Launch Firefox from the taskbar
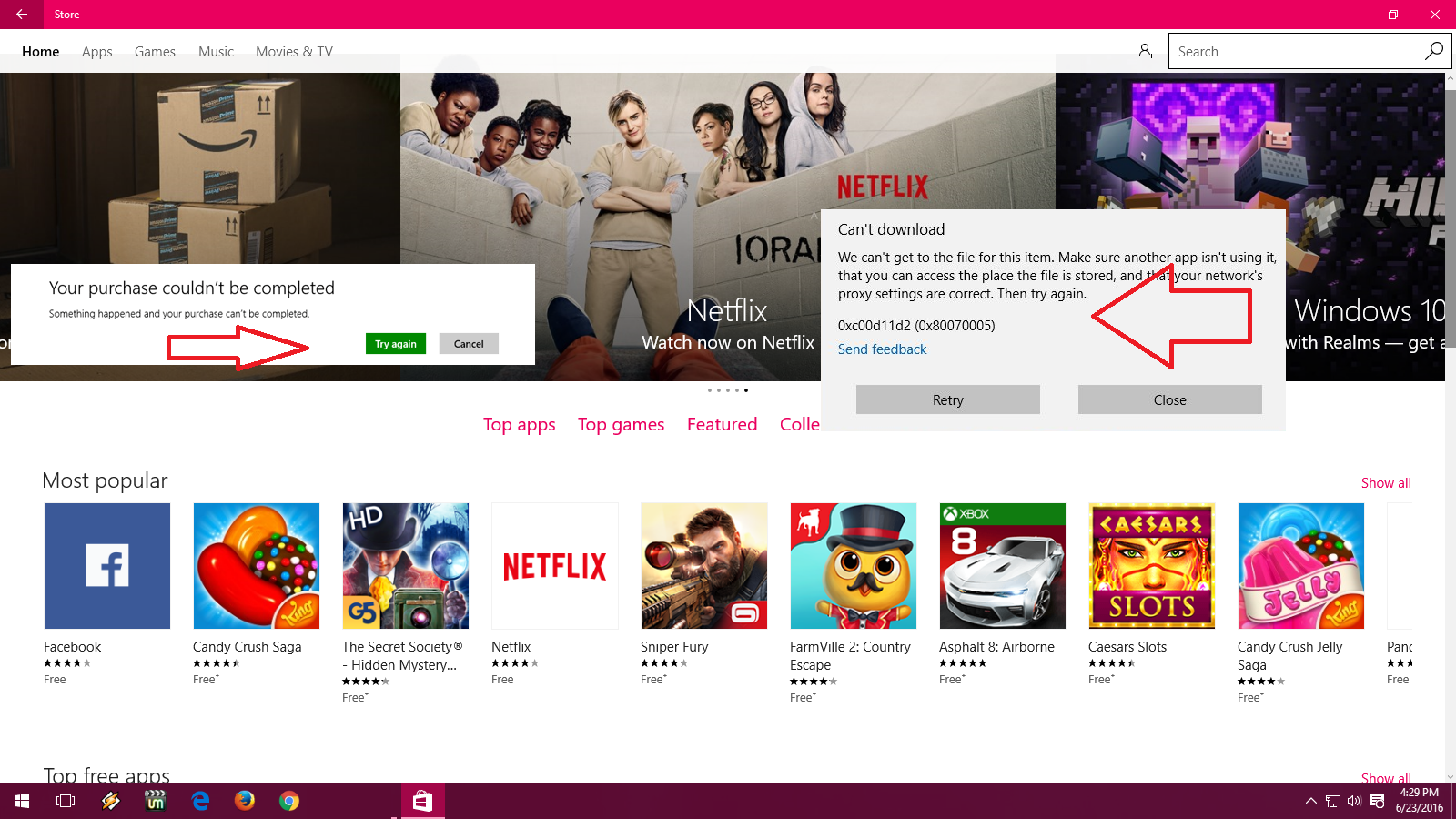 245,801
